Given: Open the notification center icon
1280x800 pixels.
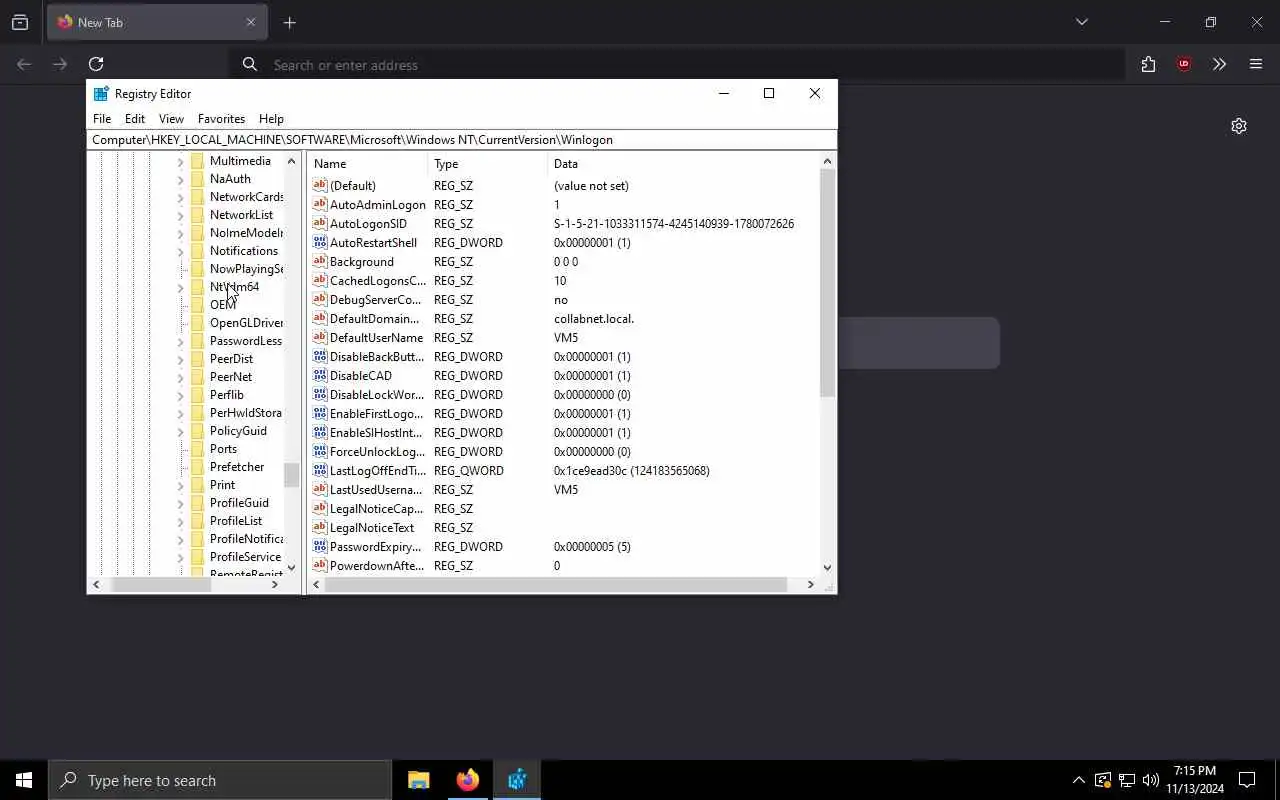Looking at the screenshot, I should coord(1247,780).
